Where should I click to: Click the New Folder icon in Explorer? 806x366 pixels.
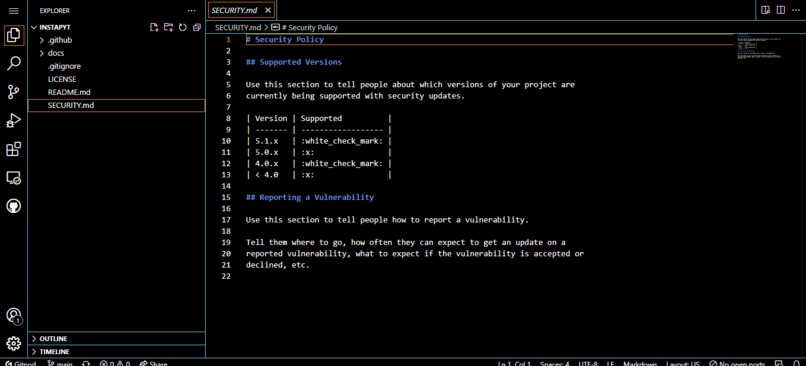click(168, 27)
